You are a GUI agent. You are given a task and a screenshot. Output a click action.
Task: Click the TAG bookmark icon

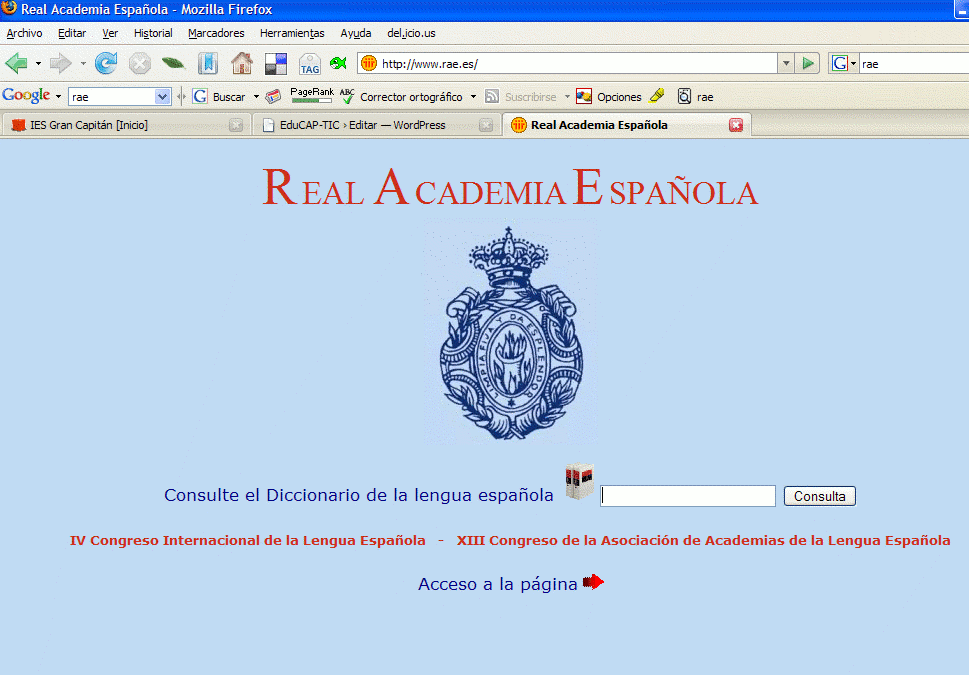310,64
